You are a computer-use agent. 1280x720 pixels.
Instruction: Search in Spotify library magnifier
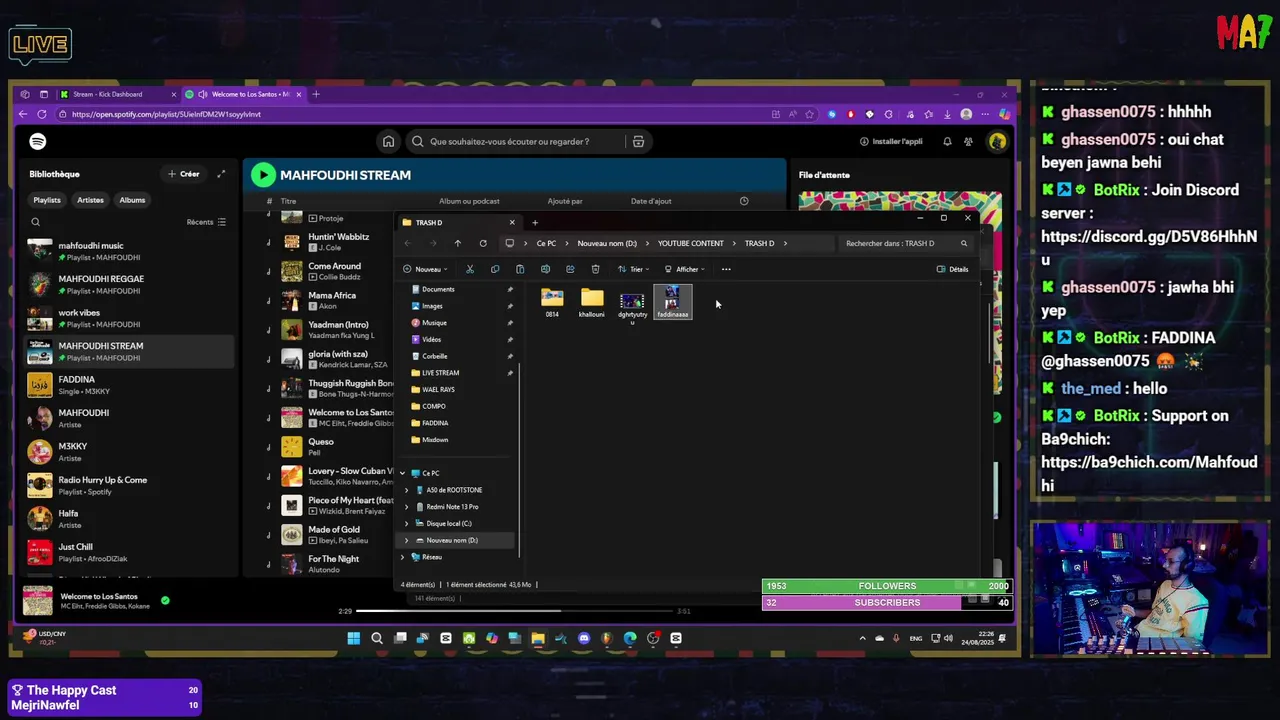click(36, 222)
